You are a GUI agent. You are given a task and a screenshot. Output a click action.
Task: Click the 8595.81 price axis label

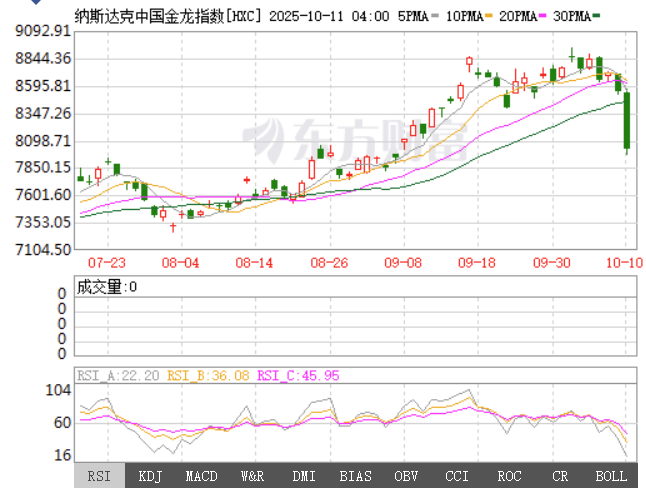[43, 86]
